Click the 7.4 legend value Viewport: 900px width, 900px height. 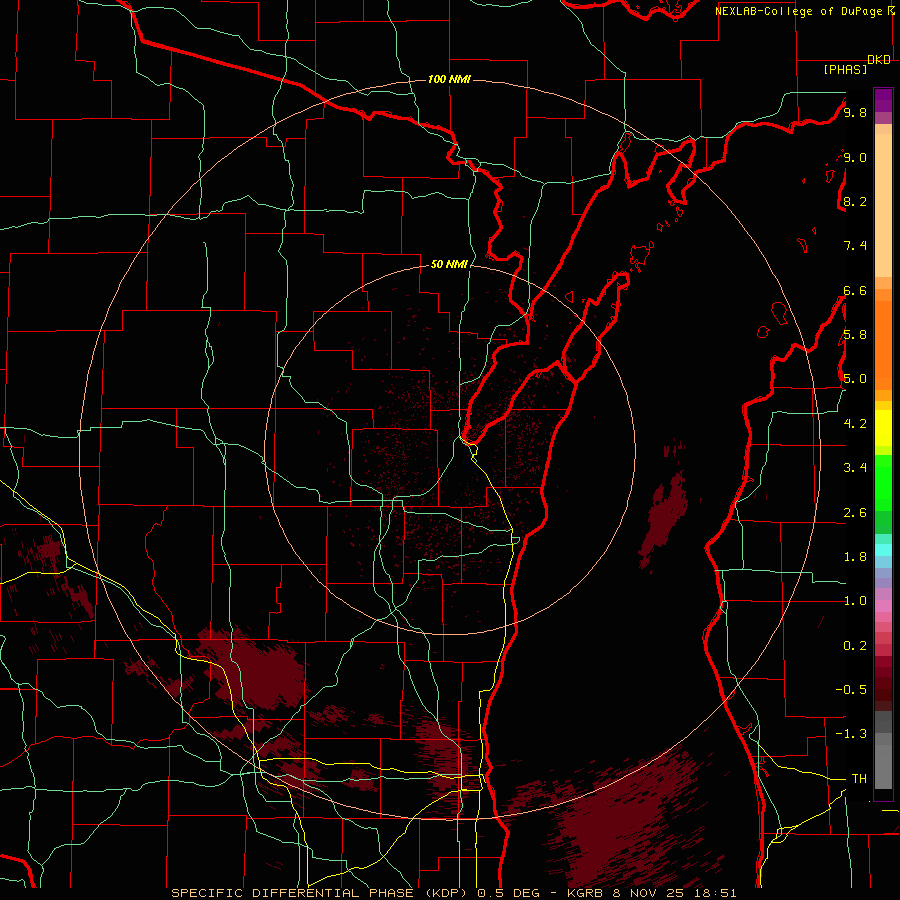pos(855,246)
